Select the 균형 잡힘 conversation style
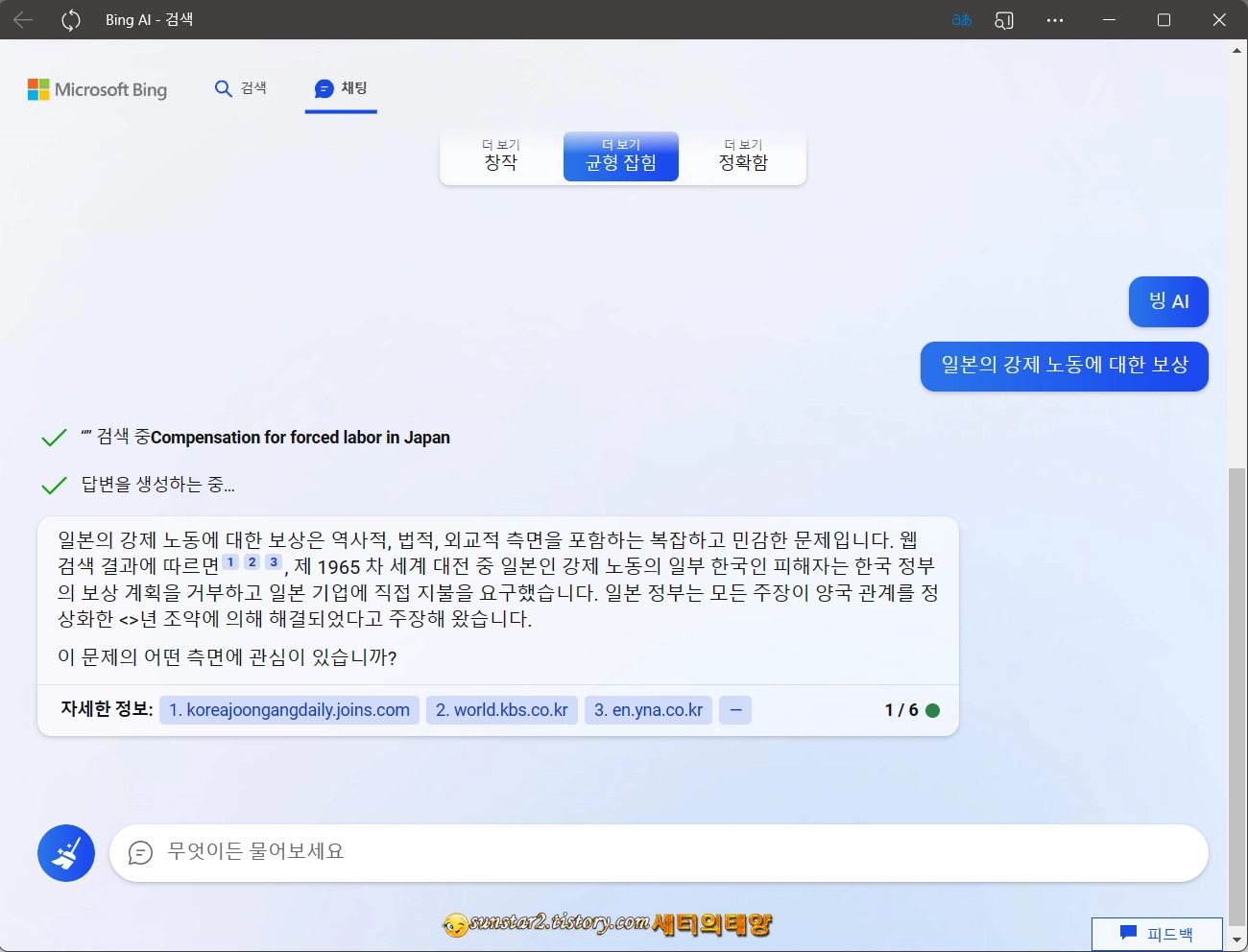1248x952 pixels. tap(621, 156)
